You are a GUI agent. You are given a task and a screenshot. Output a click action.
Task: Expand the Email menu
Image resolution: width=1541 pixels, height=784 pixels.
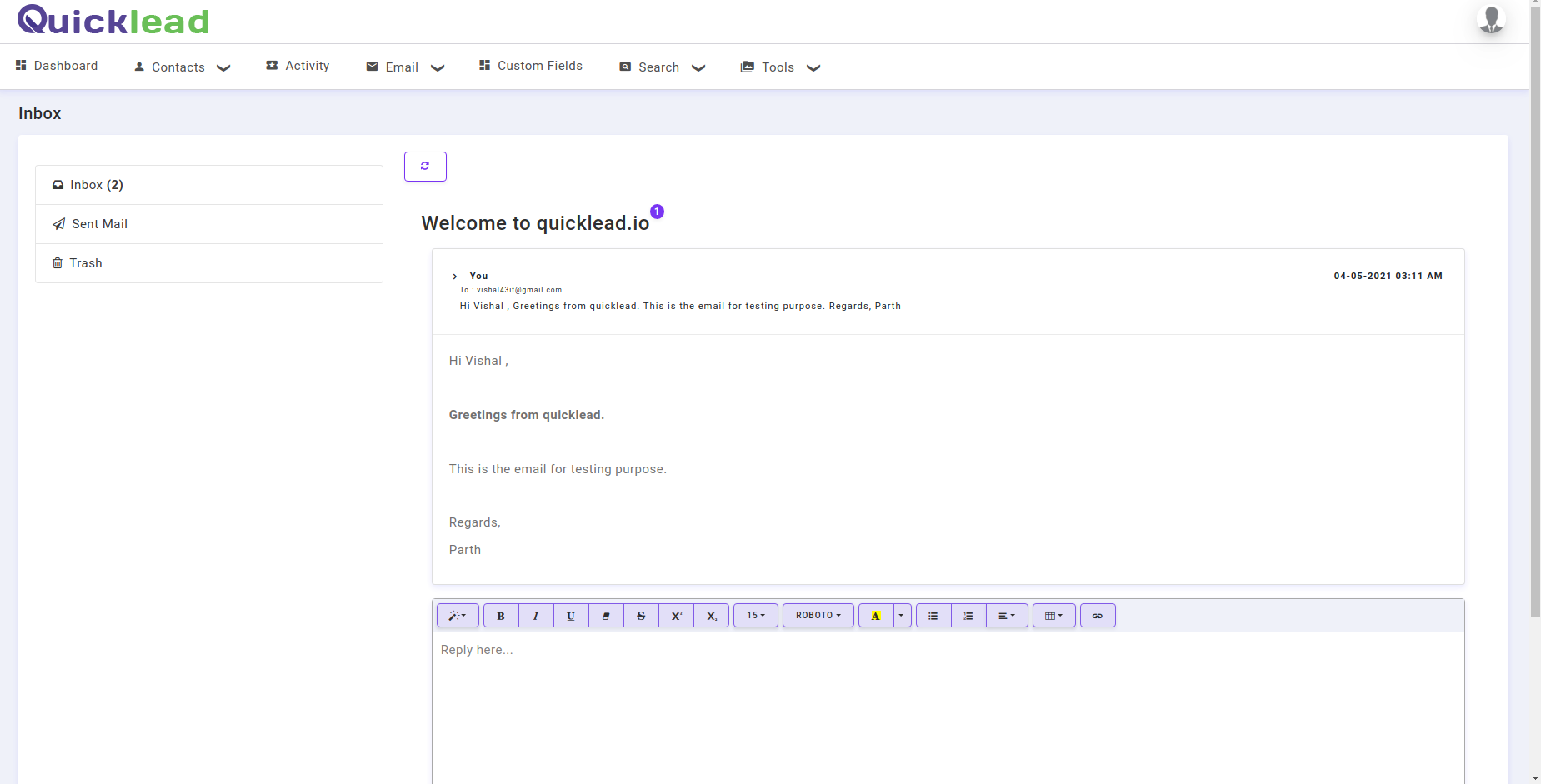click(x=405, y=67)
